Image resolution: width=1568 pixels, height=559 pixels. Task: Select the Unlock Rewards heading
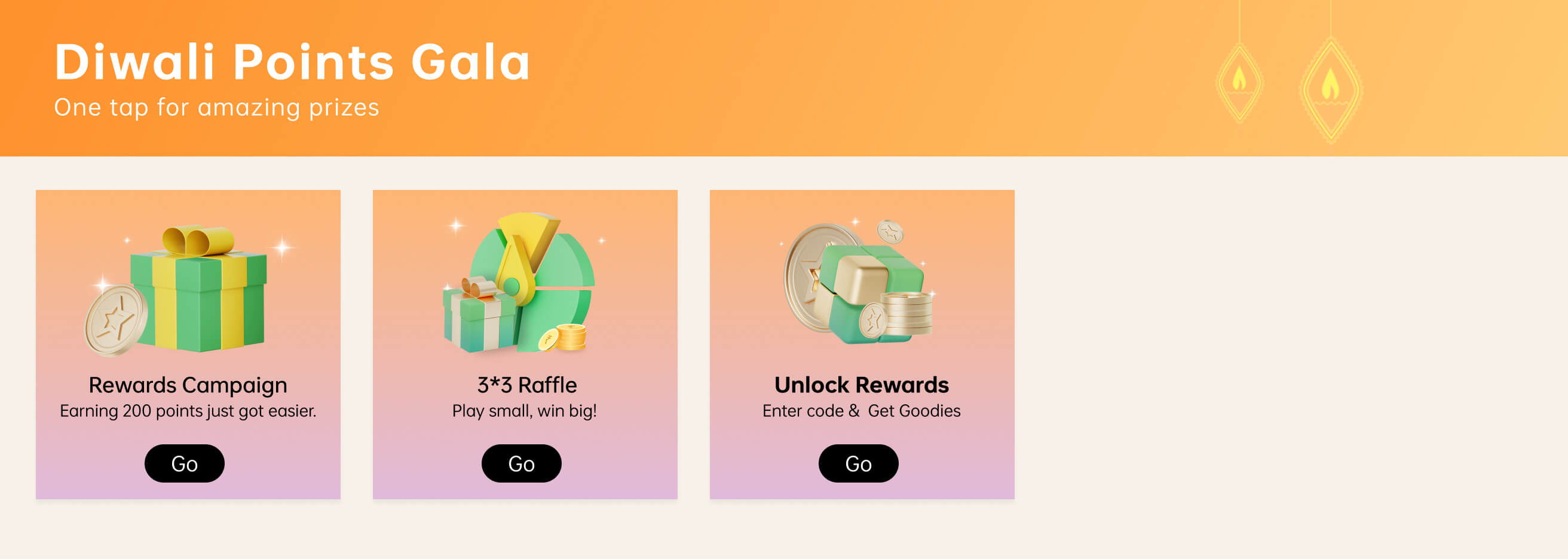(x=861, y=385)
